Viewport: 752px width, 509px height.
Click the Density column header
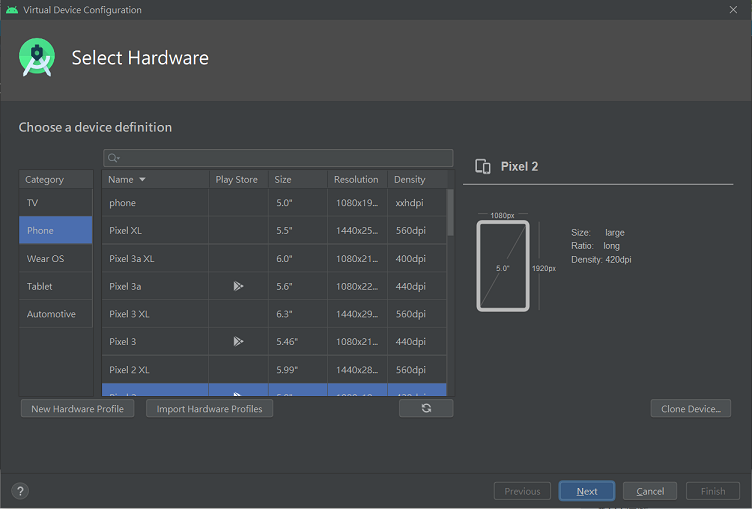(x=417, y=179)
